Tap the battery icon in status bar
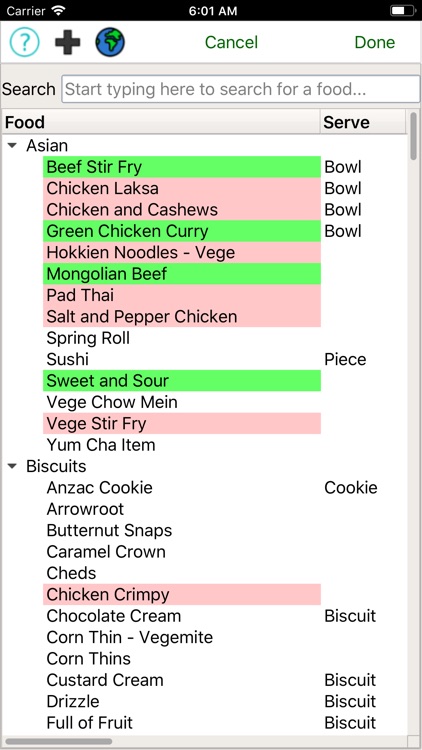Image resolution: width=422 pixels, height=750 pixels. pos(403,10)
